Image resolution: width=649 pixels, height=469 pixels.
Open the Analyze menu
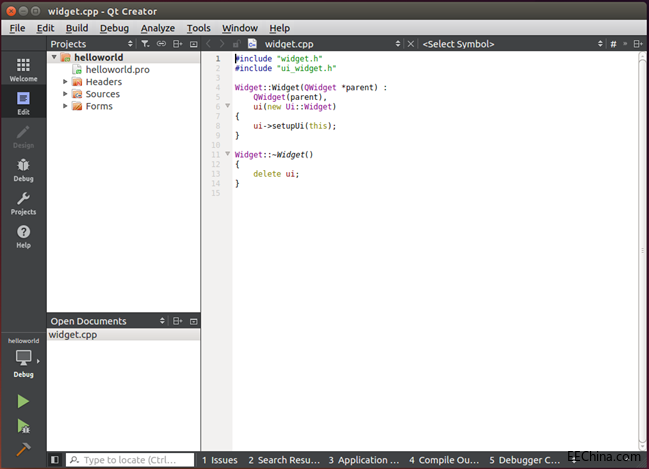click(x=158, y=28)
